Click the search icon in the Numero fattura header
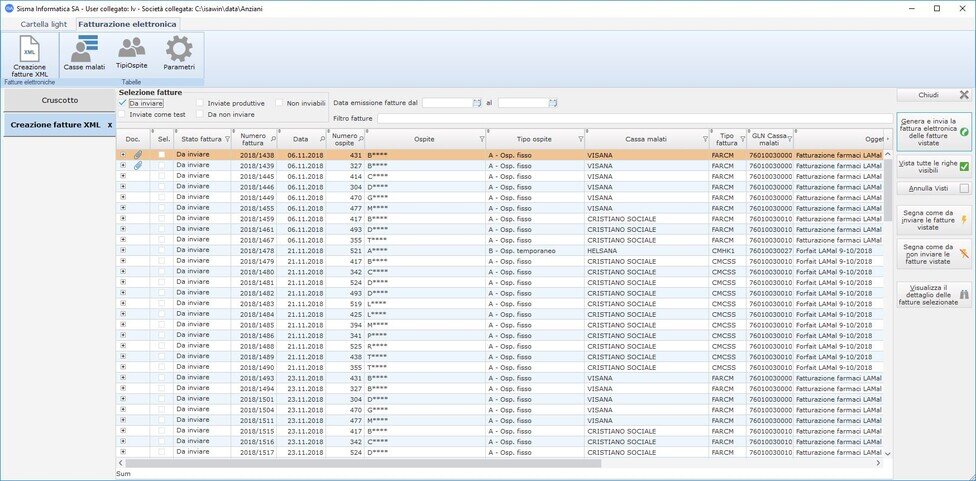976x481 pixels. point(274,139)
